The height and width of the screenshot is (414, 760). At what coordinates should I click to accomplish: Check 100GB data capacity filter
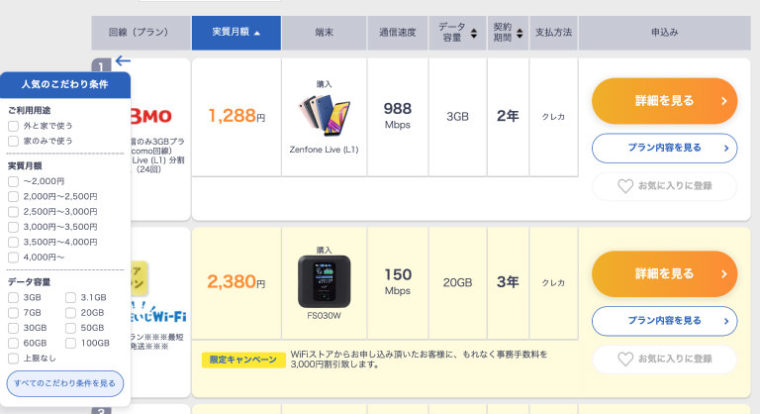tap(70, 343)
